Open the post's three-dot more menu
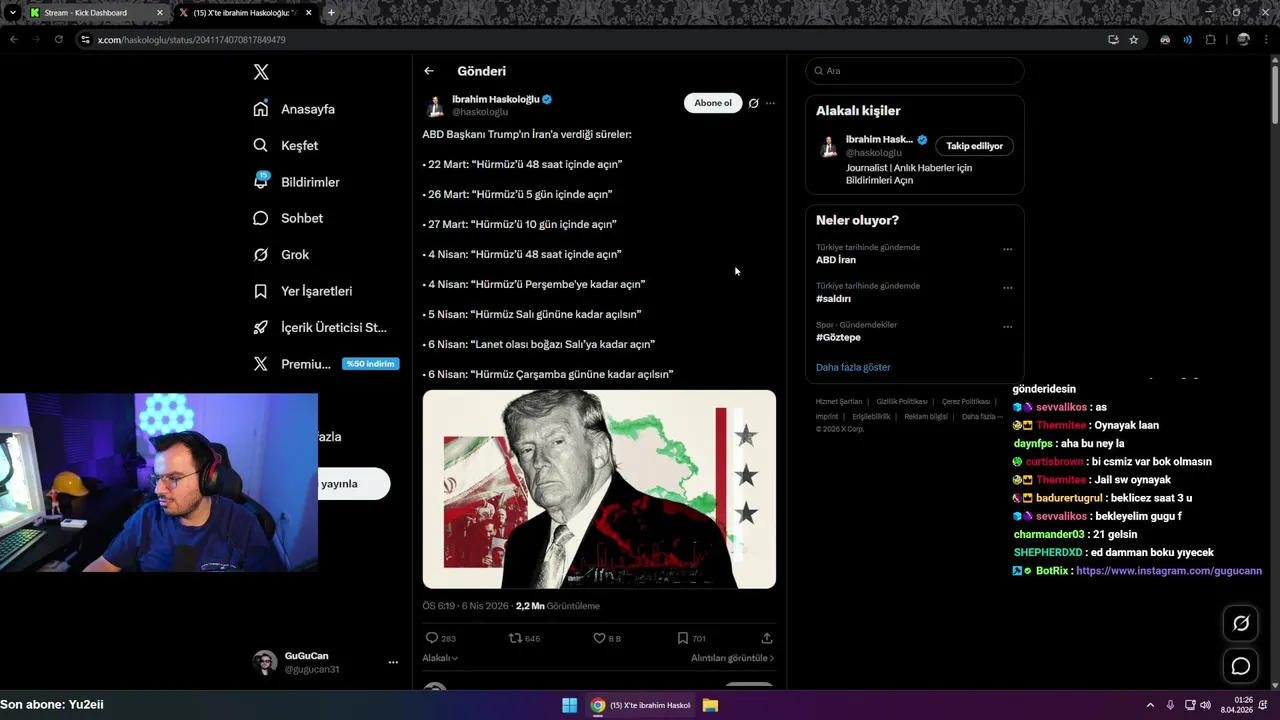 coord(770,103)
